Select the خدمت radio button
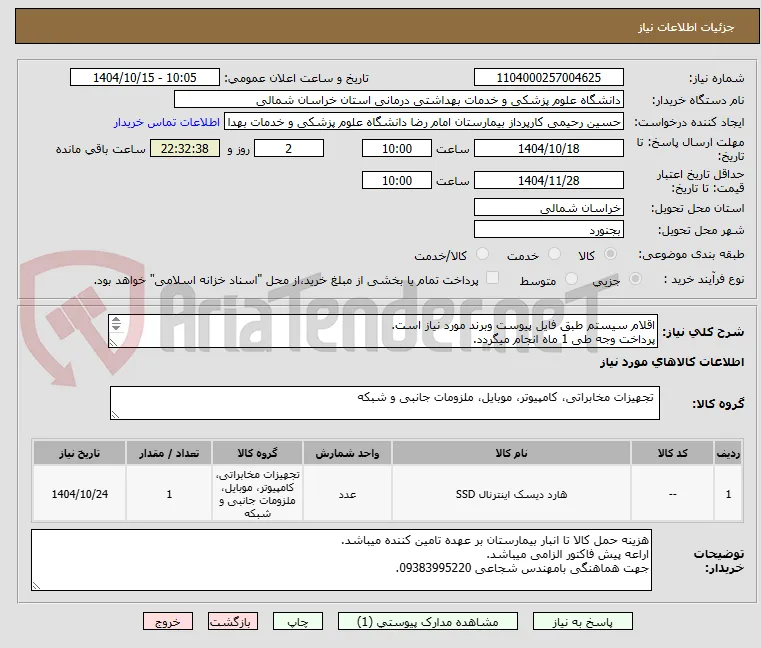The height and width of the screenshot is (648, 761). click(x=554, y=254)
